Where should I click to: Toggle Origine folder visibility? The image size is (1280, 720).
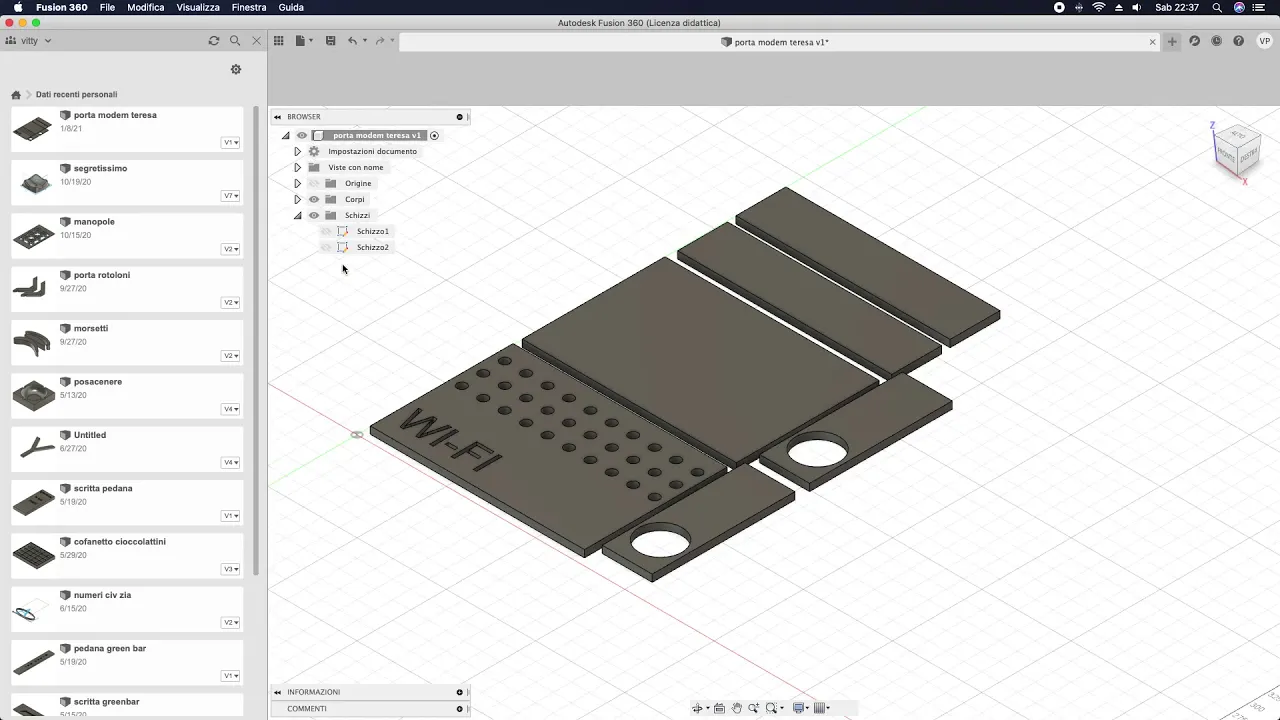point(314,184)
